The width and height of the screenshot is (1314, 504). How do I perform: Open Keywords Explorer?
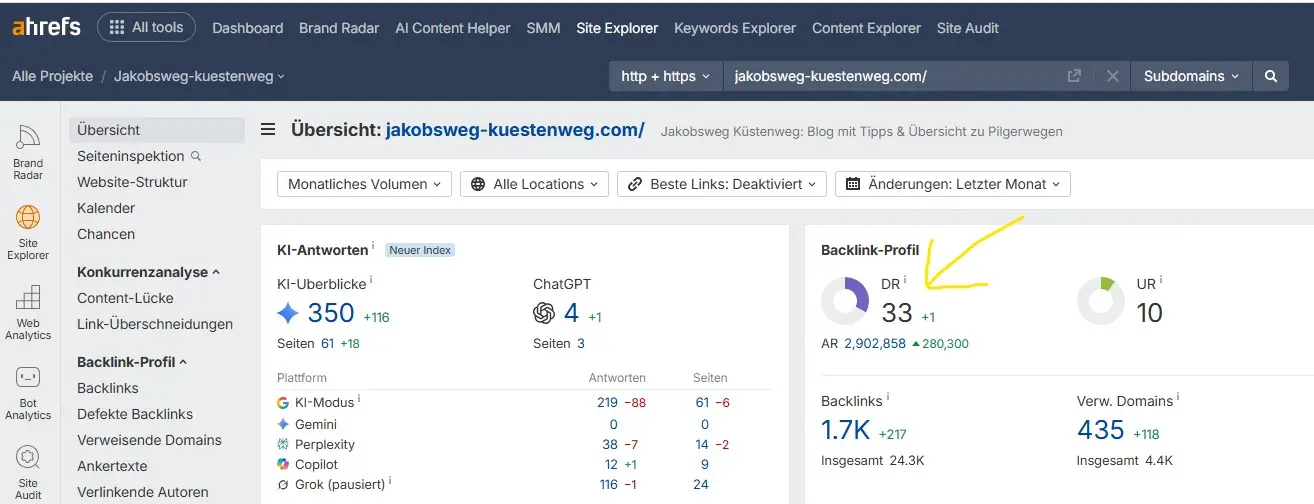pyautogui.click(x=735, y=28)
